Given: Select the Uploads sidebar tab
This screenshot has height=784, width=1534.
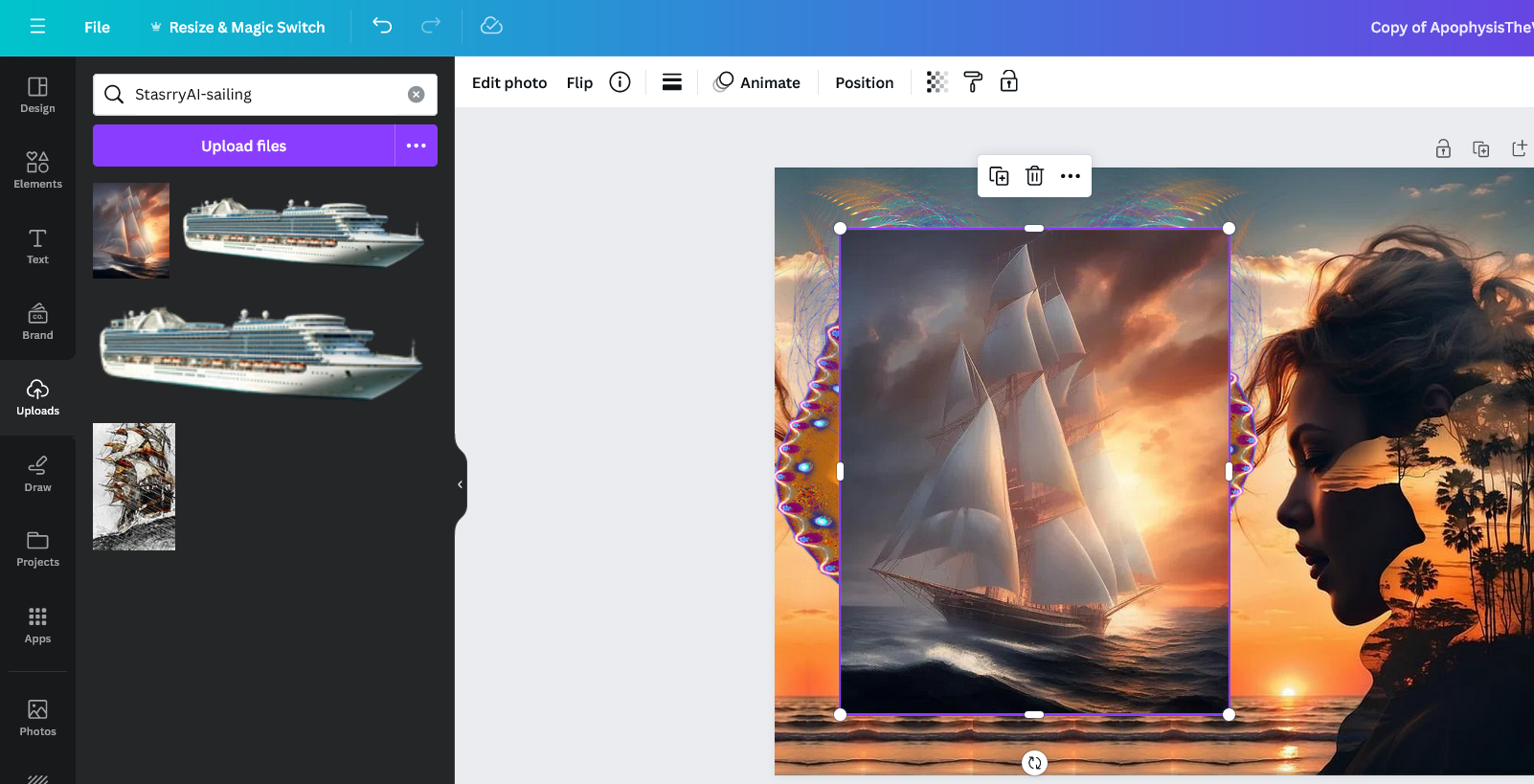Looking at the screenshot, I should (37, 397).
